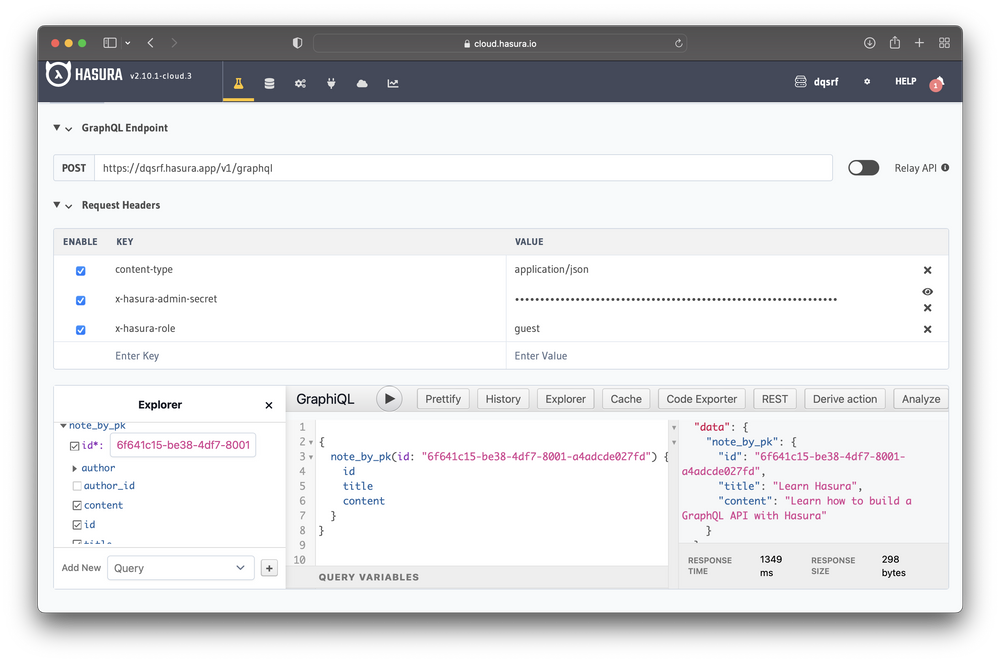
Task: Switch to the History tab
Action: point(502,398)
